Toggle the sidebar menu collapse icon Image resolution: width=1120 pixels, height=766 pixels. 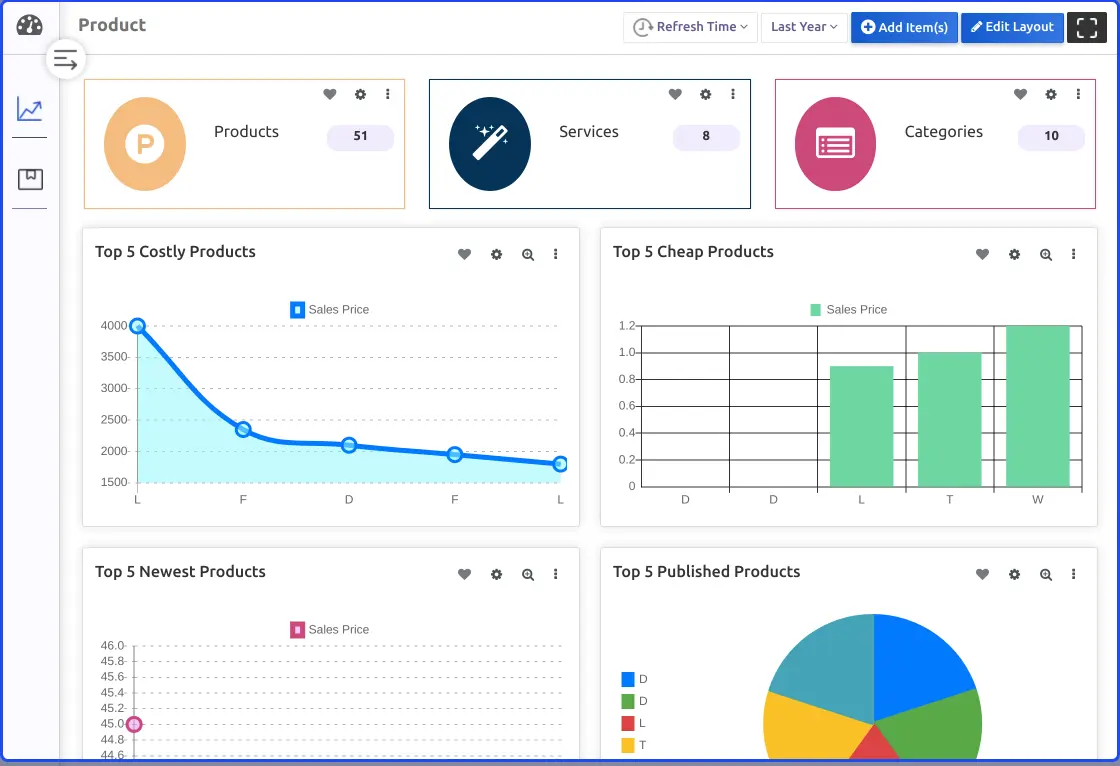pyautogui.click(x=65, y=60)
